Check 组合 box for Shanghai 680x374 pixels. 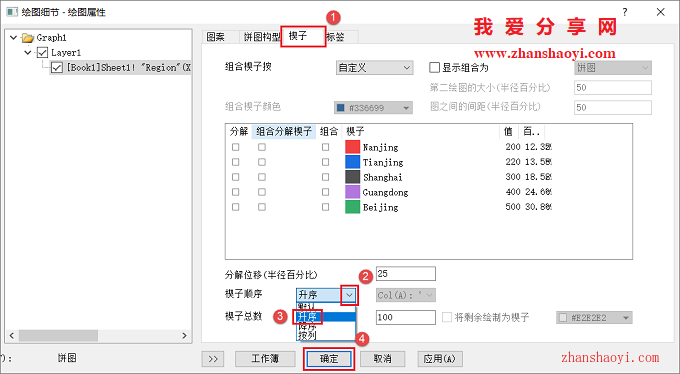click(325, 177)
